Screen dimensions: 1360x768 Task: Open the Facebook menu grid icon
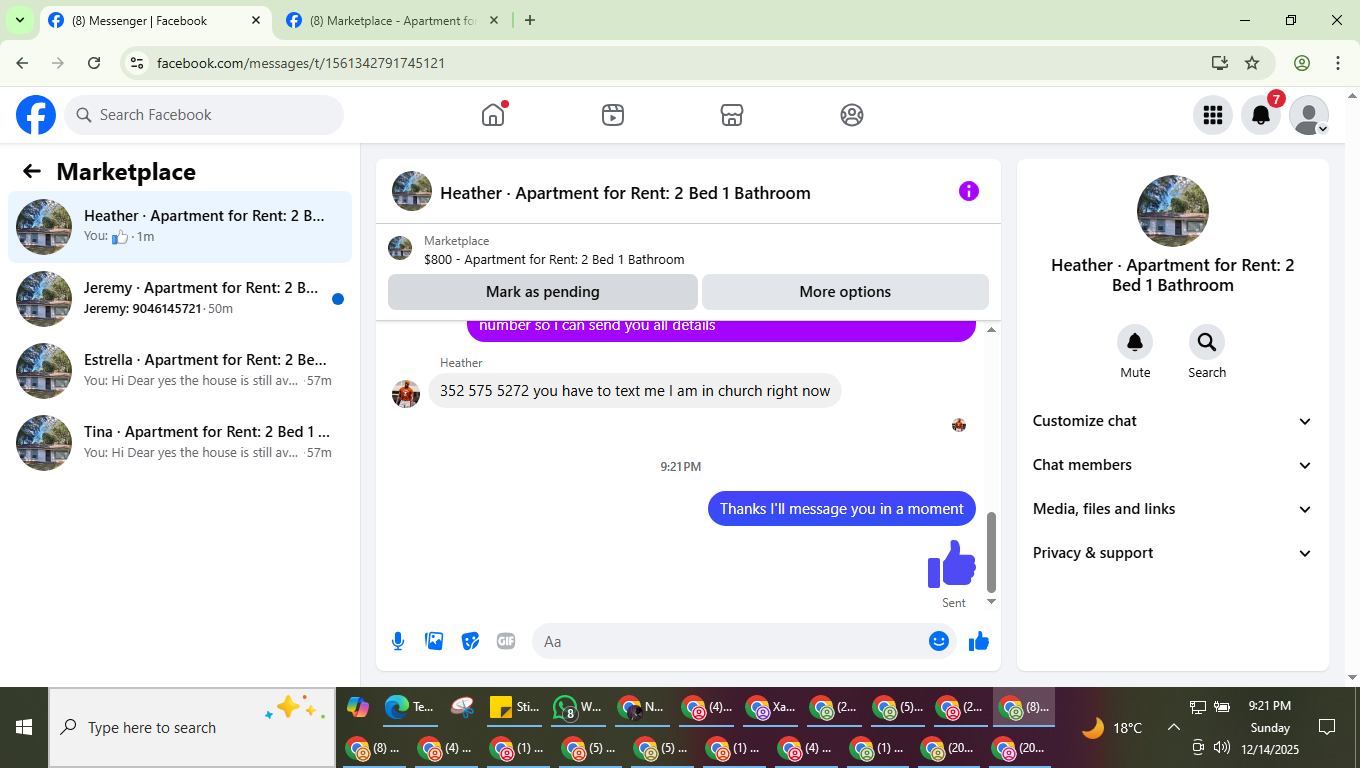click(x=1213, y=115)
